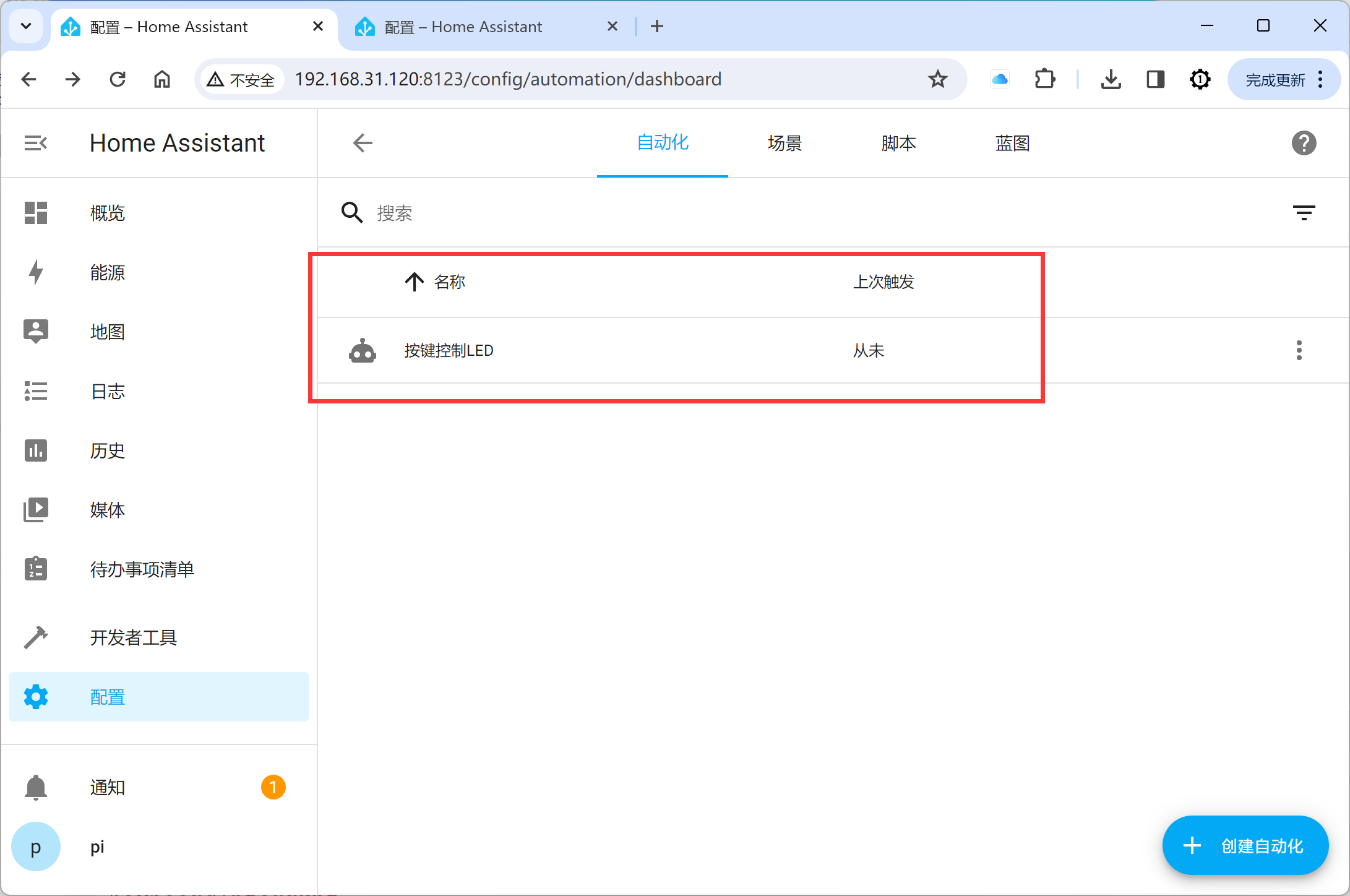Open the pi user profile avatar

[x=36, y=846]
